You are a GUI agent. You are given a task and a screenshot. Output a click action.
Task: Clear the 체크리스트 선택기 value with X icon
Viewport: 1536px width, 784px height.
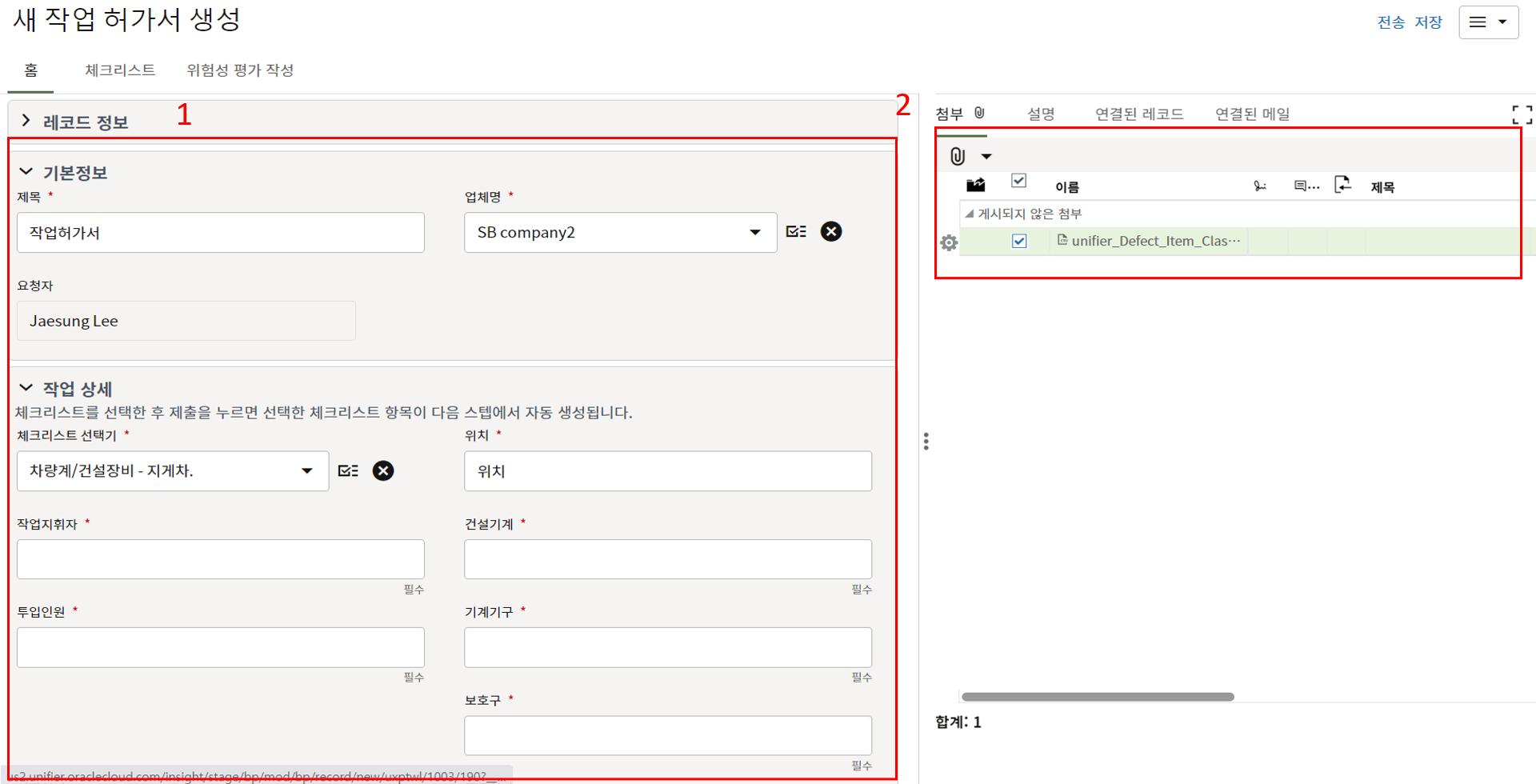click(x=383, y=471)
